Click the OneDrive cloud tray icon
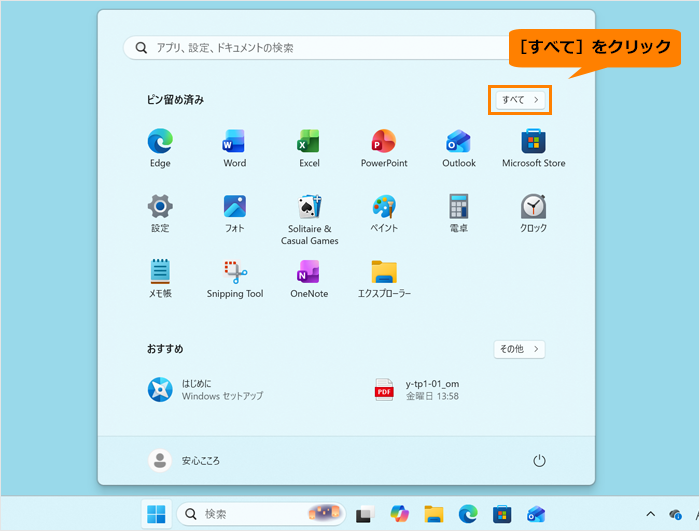 [x=675, y=514]
